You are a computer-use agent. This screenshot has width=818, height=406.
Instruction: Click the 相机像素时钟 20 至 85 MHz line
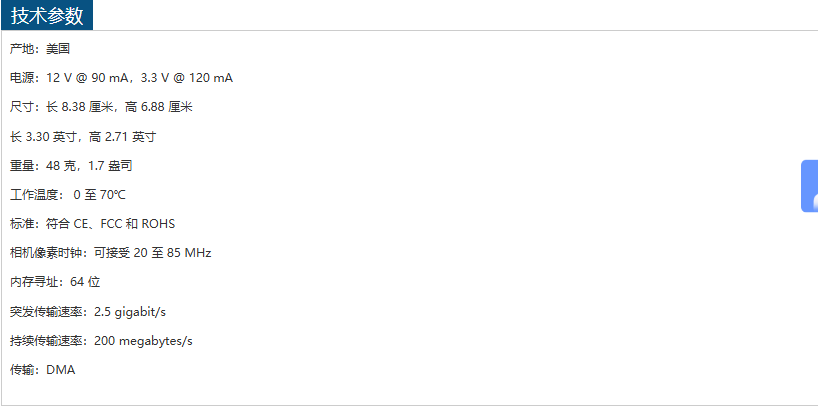click(111, 253)
